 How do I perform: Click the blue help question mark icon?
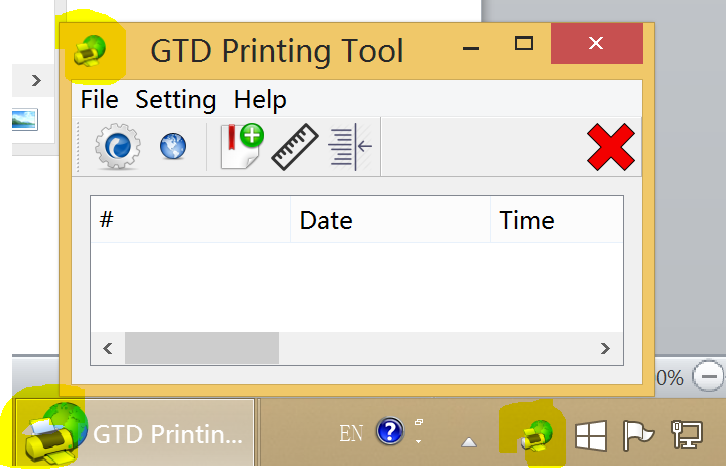(x=390, y=431)
